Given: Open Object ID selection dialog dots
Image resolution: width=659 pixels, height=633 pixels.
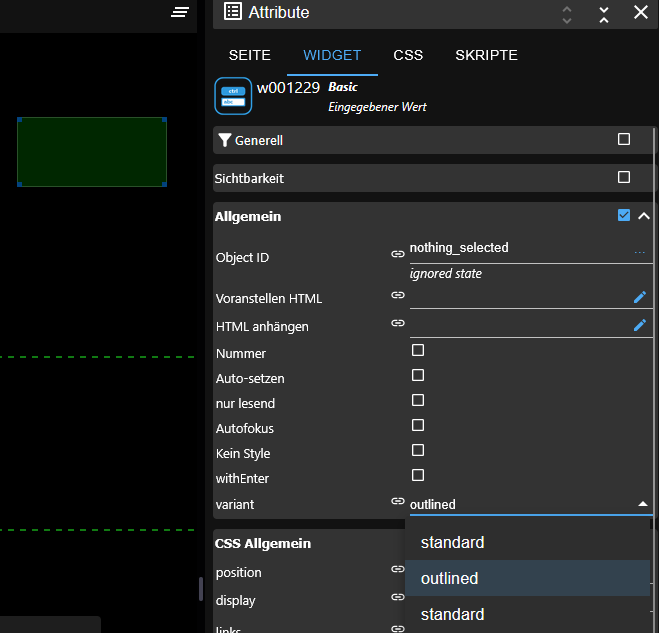Looking at the screenshot, I should click(640, 252).
